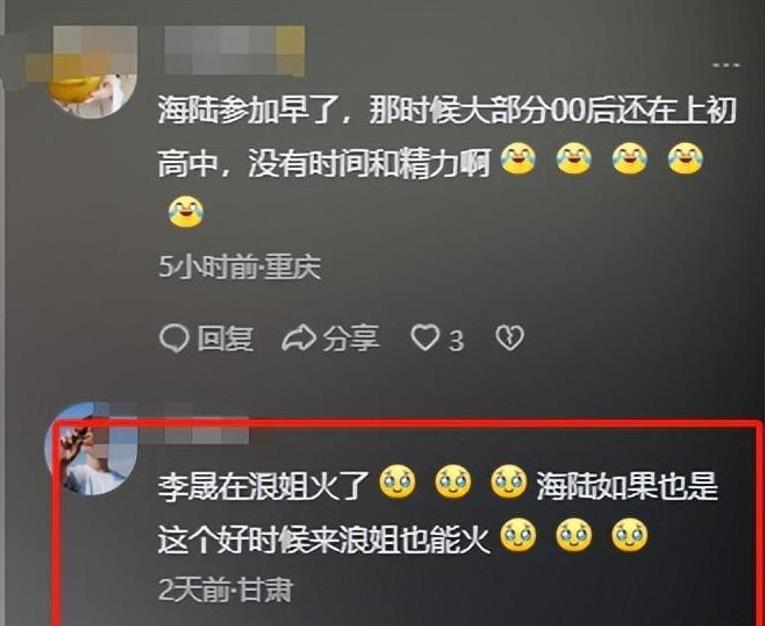Click the 5小时前·重庆 timestamp
Viewport: 765px width, 626px height.
240,267
